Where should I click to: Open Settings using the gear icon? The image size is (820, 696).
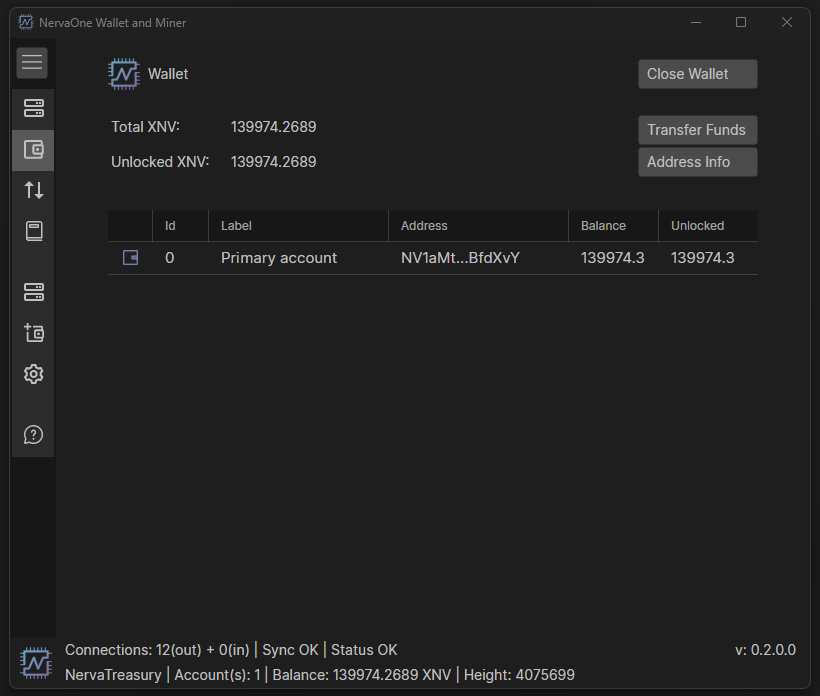(x=33, y=374)
